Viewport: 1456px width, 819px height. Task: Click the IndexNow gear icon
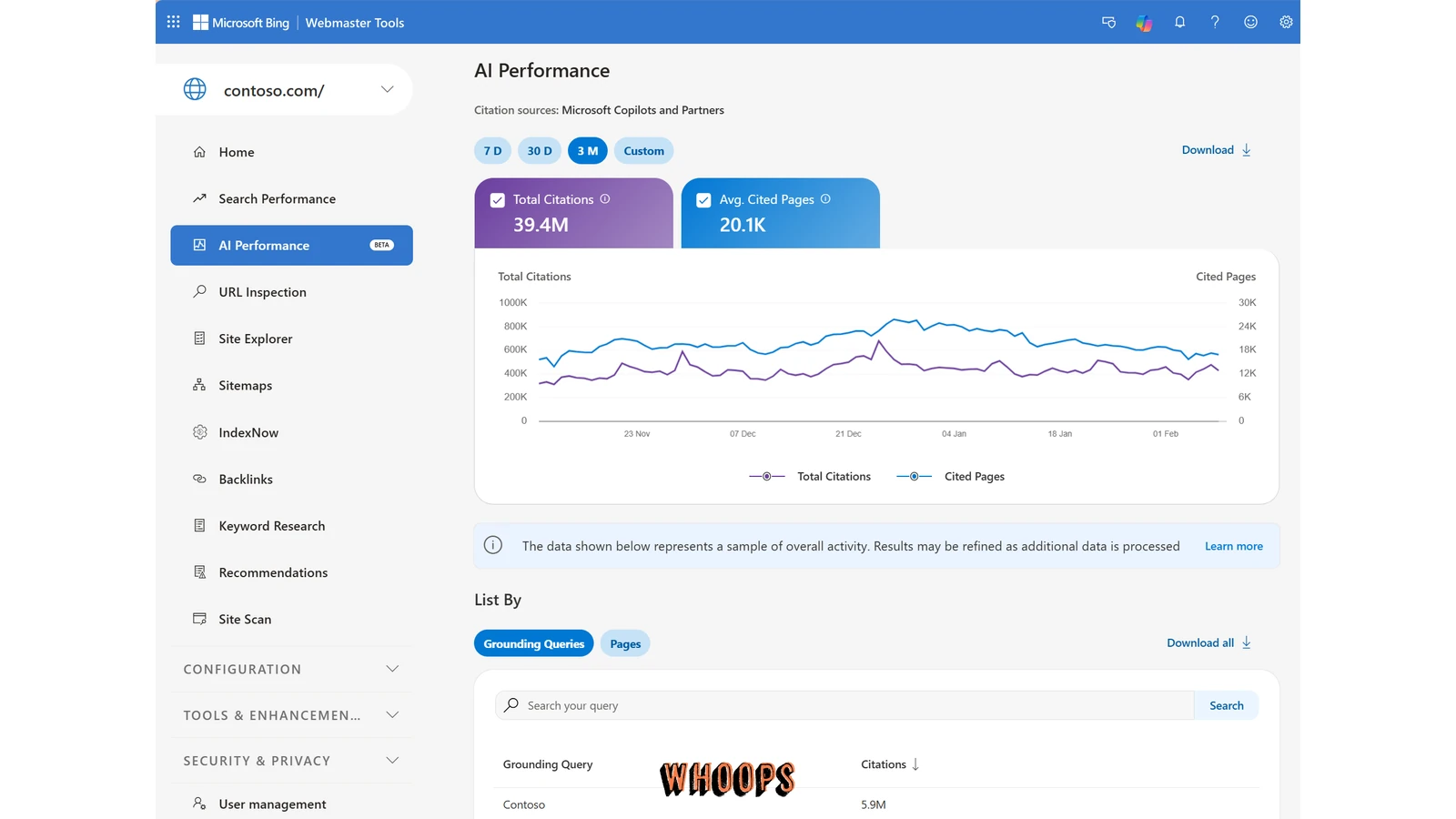(199, 431)
